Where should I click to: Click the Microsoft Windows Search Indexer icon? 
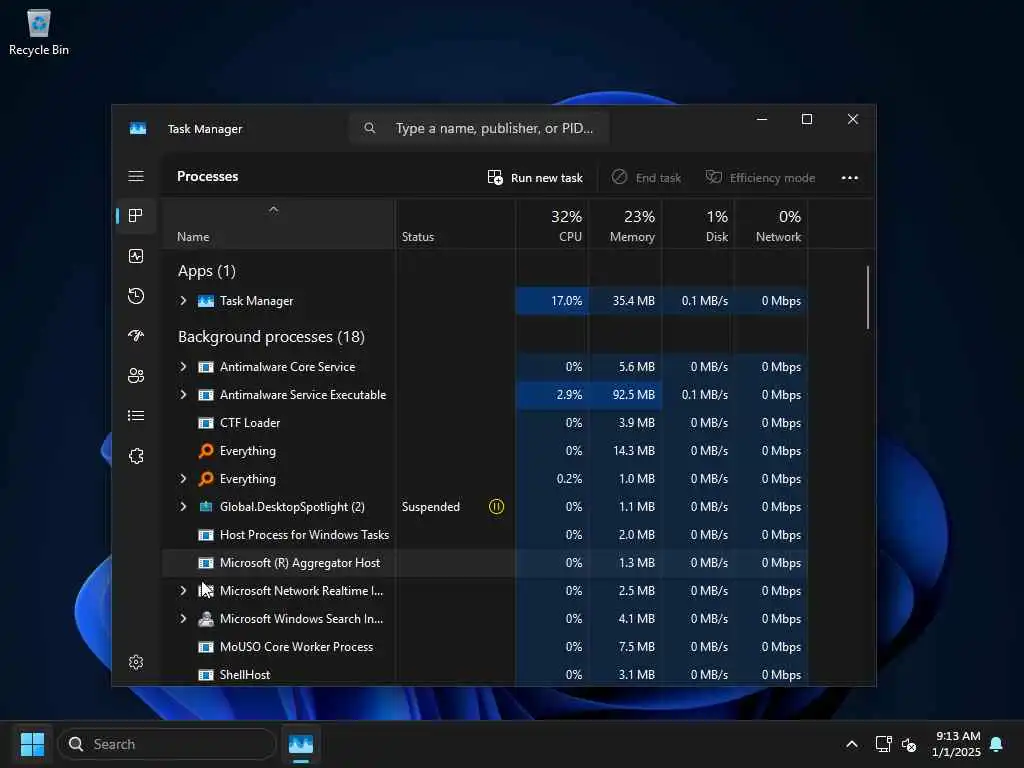[206, 618]
